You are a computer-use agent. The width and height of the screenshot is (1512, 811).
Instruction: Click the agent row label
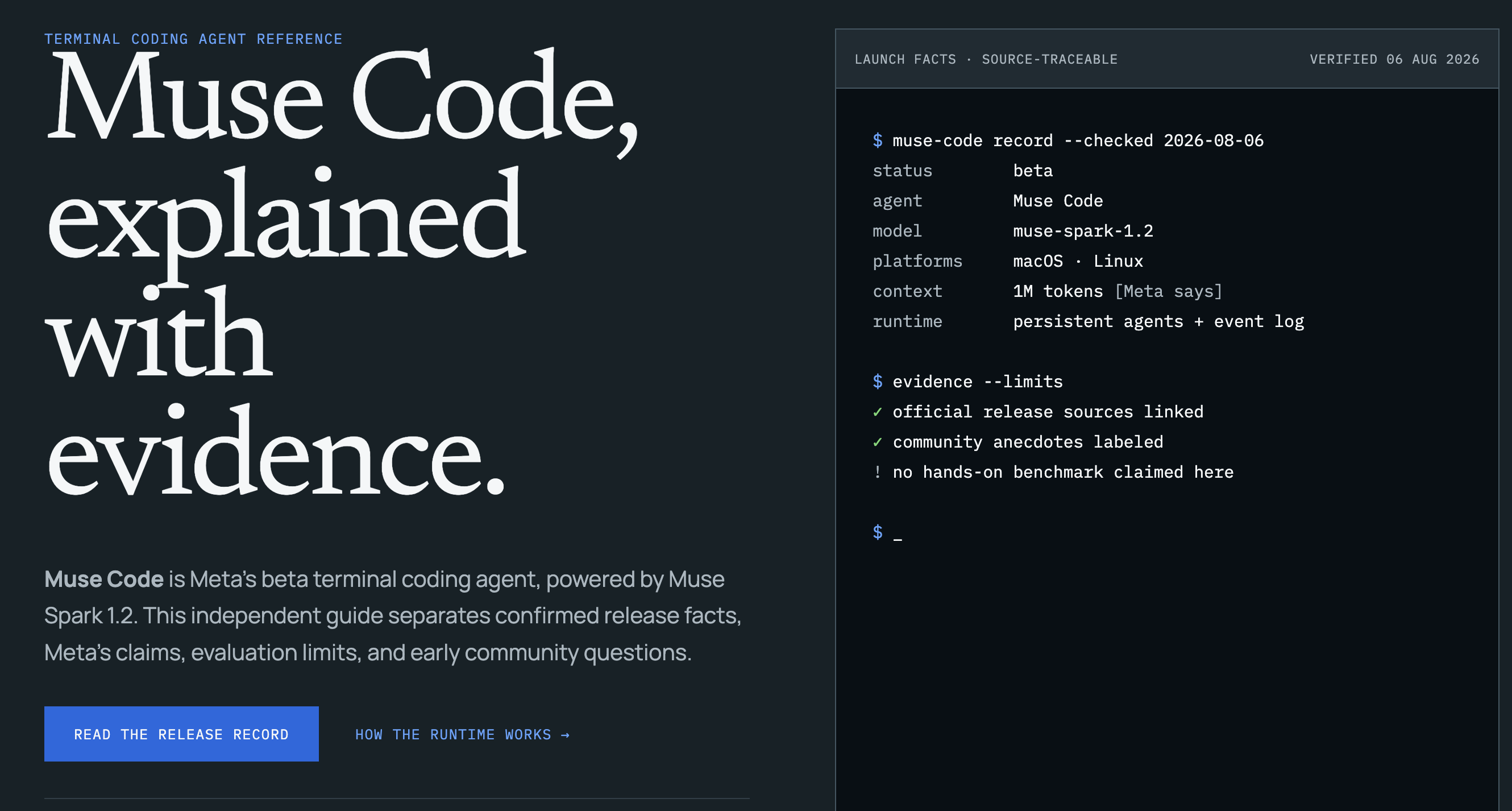point(898,201)
